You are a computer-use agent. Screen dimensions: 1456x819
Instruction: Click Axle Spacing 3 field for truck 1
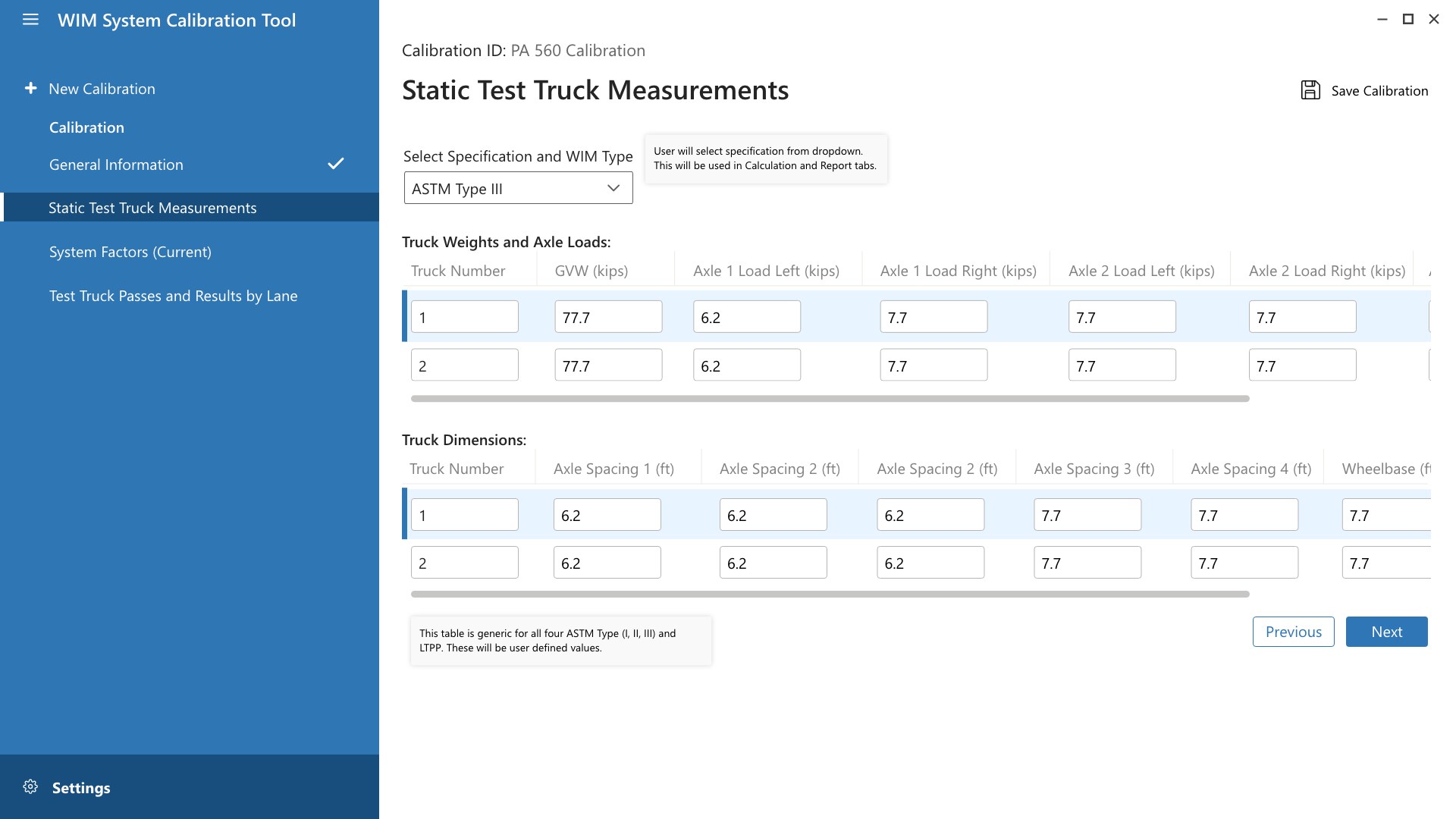(1087, 516)
